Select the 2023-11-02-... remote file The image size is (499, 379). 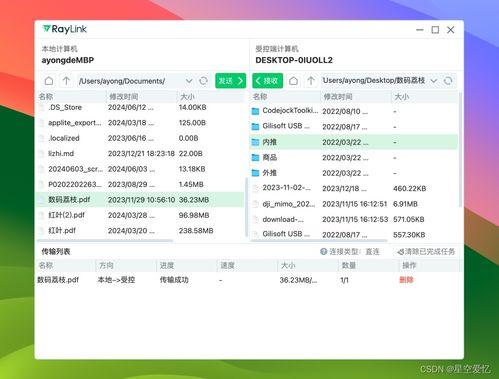point(354,188)
